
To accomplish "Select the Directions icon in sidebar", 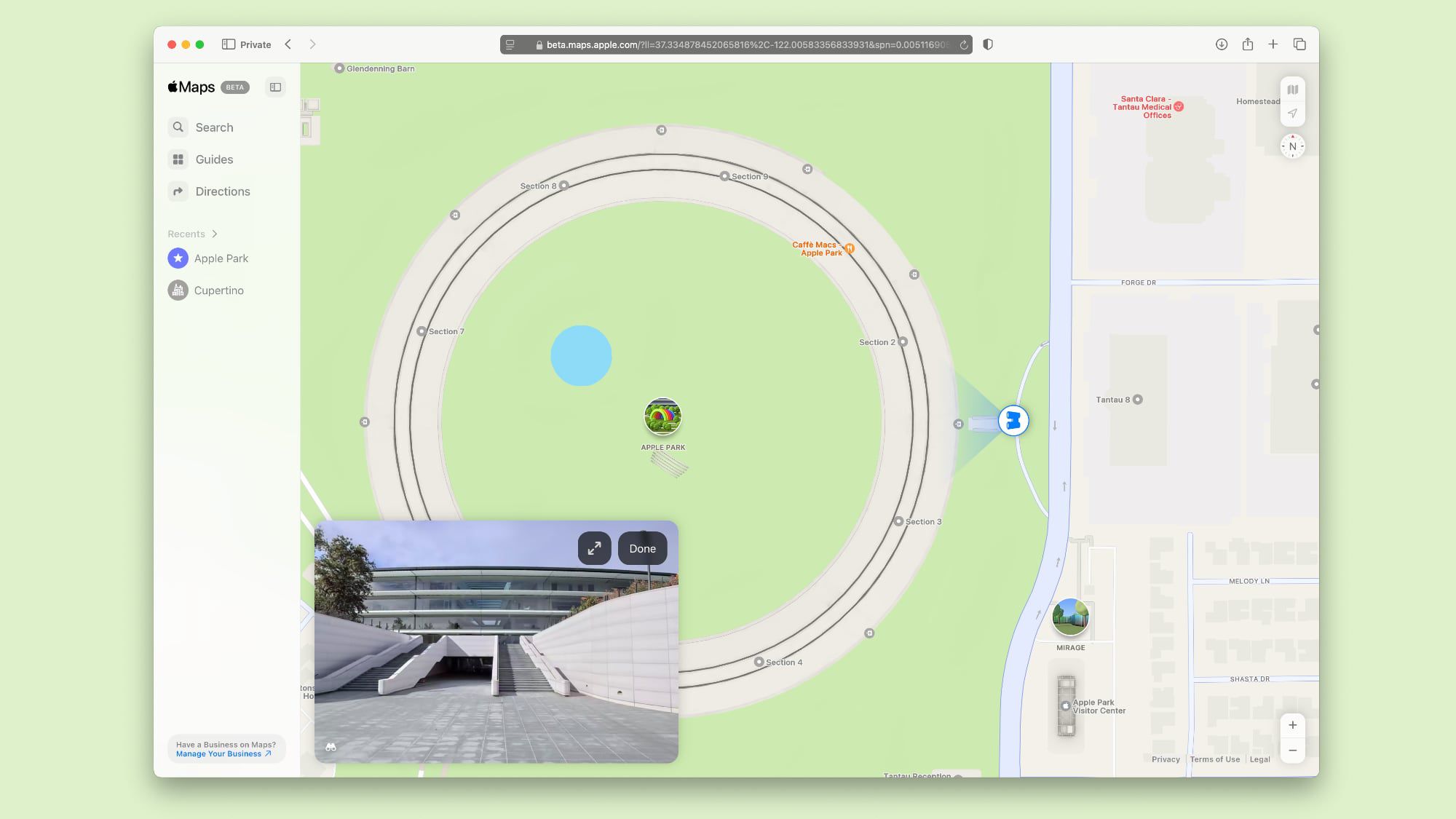I will coord(178,191).
